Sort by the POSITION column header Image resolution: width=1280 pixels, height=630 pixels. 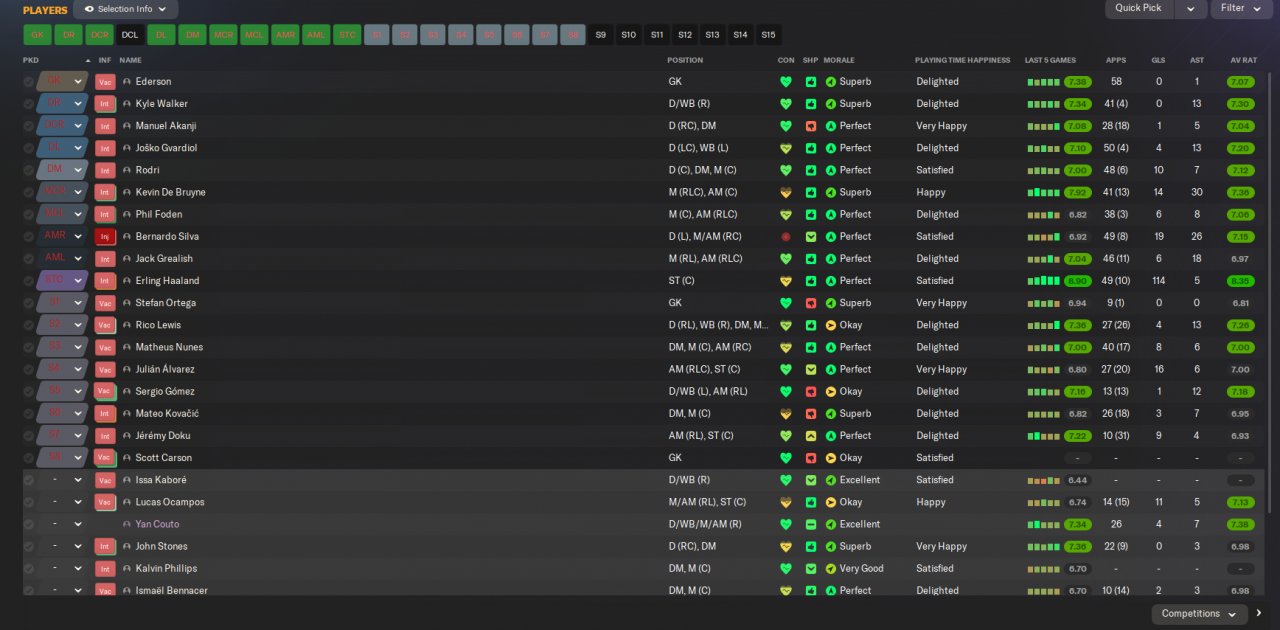[685, 60]
